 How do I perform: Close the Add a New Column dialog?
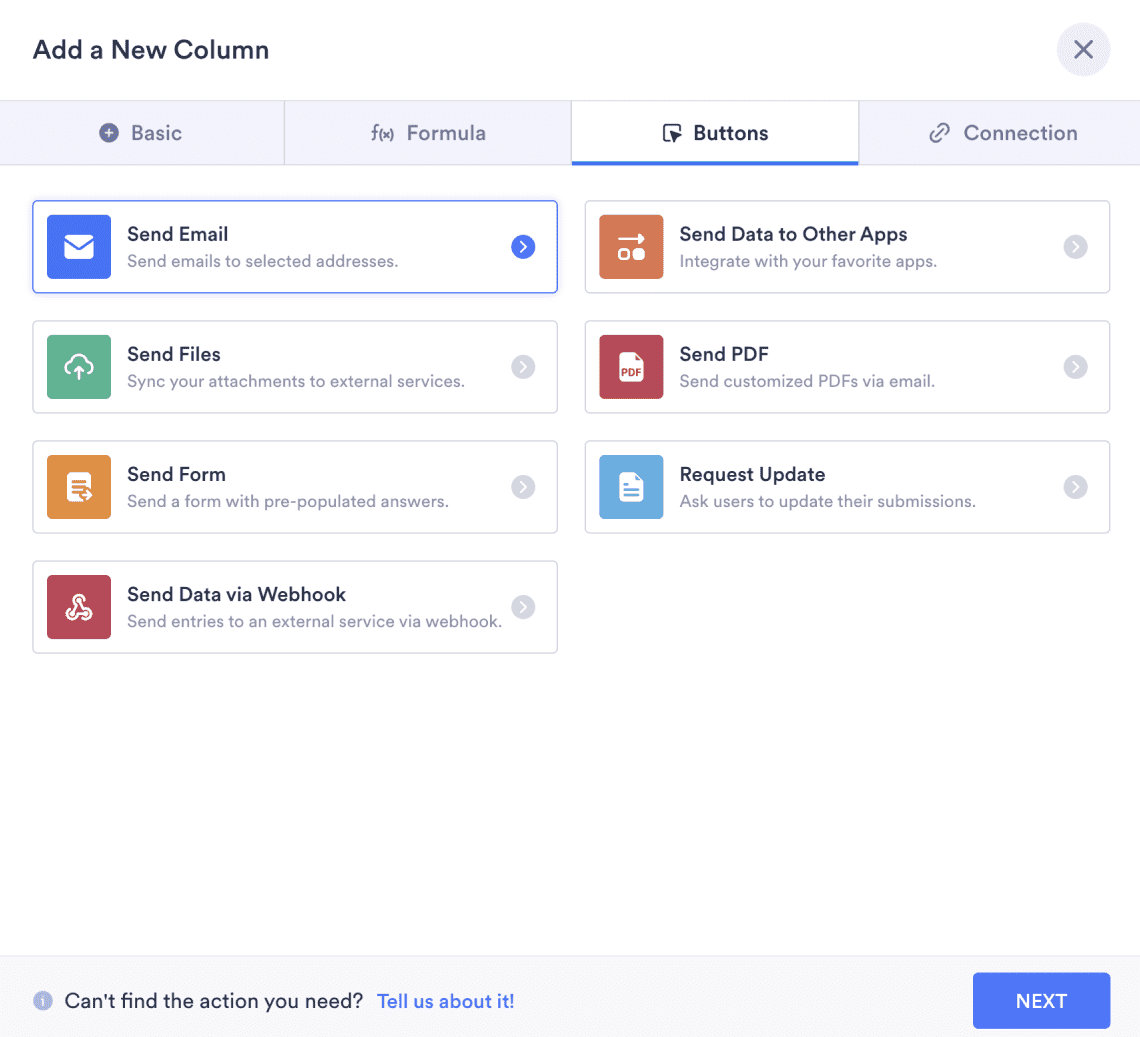tap(1083, 50)
